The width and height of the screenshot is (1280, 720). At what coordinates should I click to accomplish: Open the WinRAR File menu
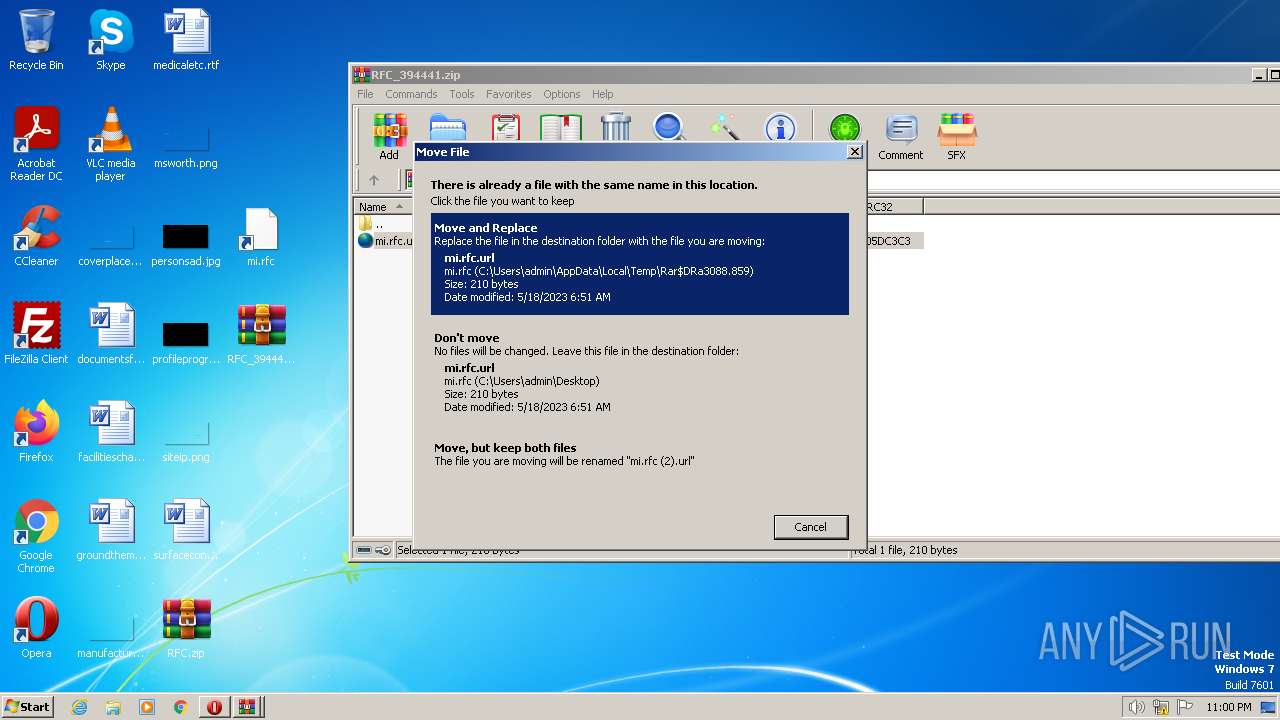coord(366,94)
